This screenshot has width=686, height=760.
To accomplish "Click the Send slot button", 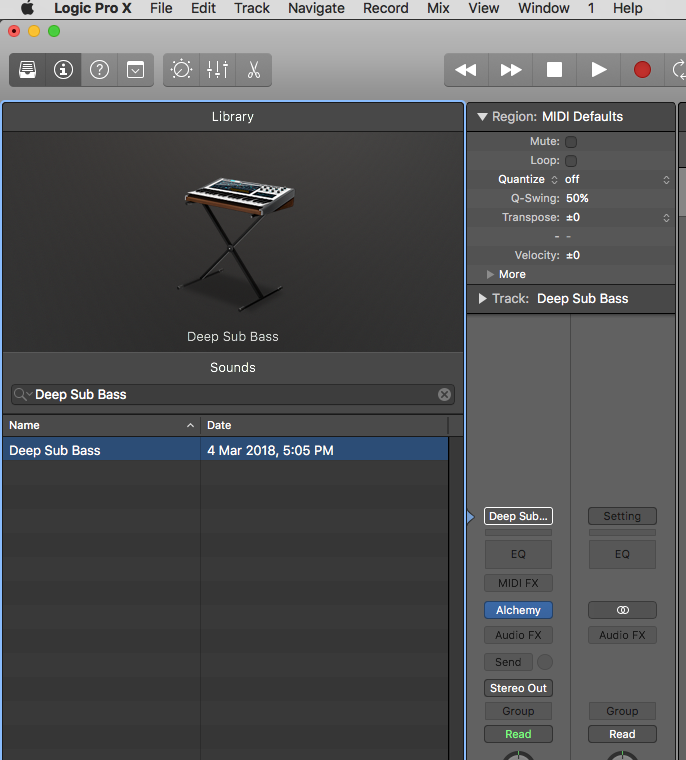I will [x=508, y=662].
